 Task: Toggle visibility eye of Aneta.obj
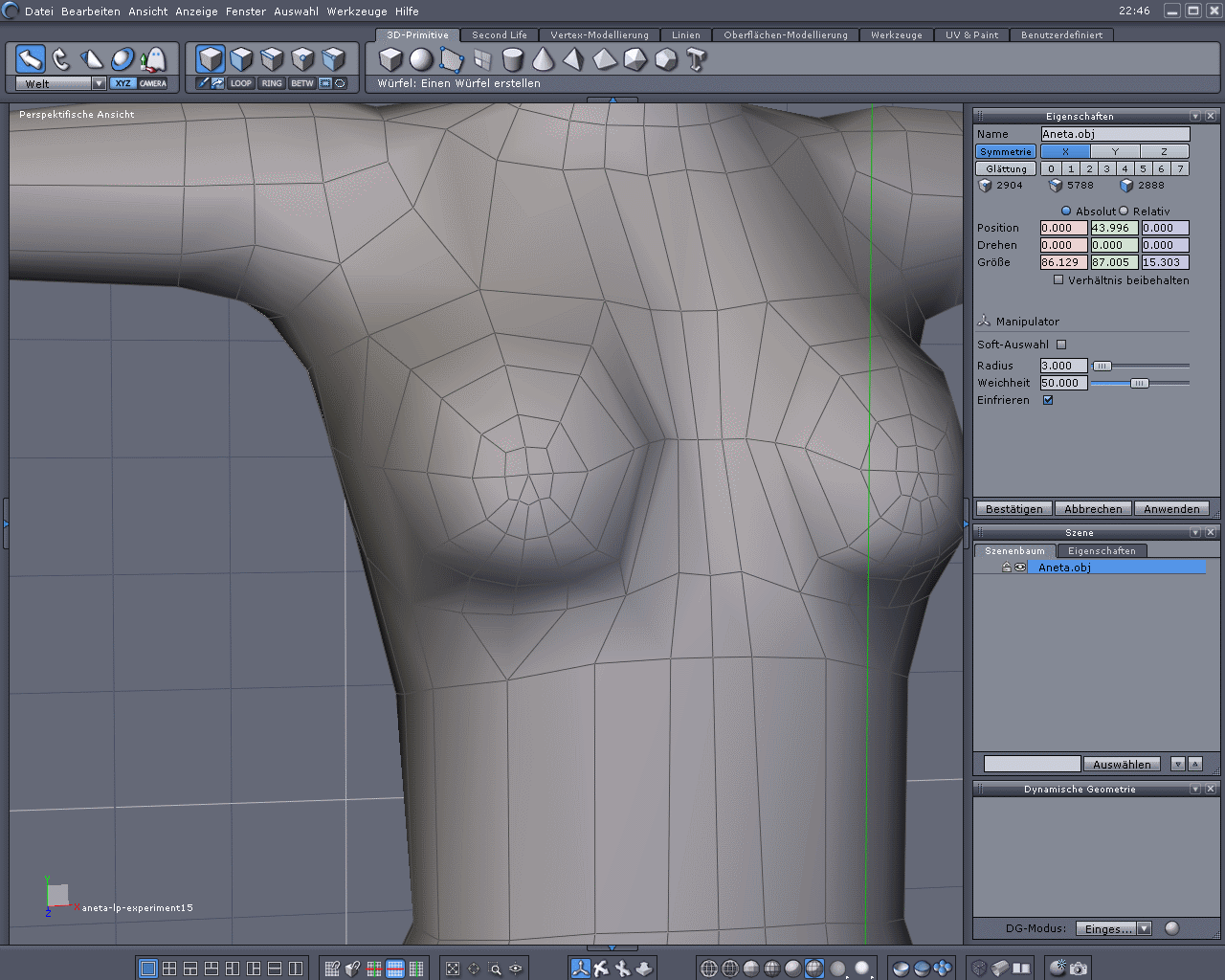[1020, 568]
